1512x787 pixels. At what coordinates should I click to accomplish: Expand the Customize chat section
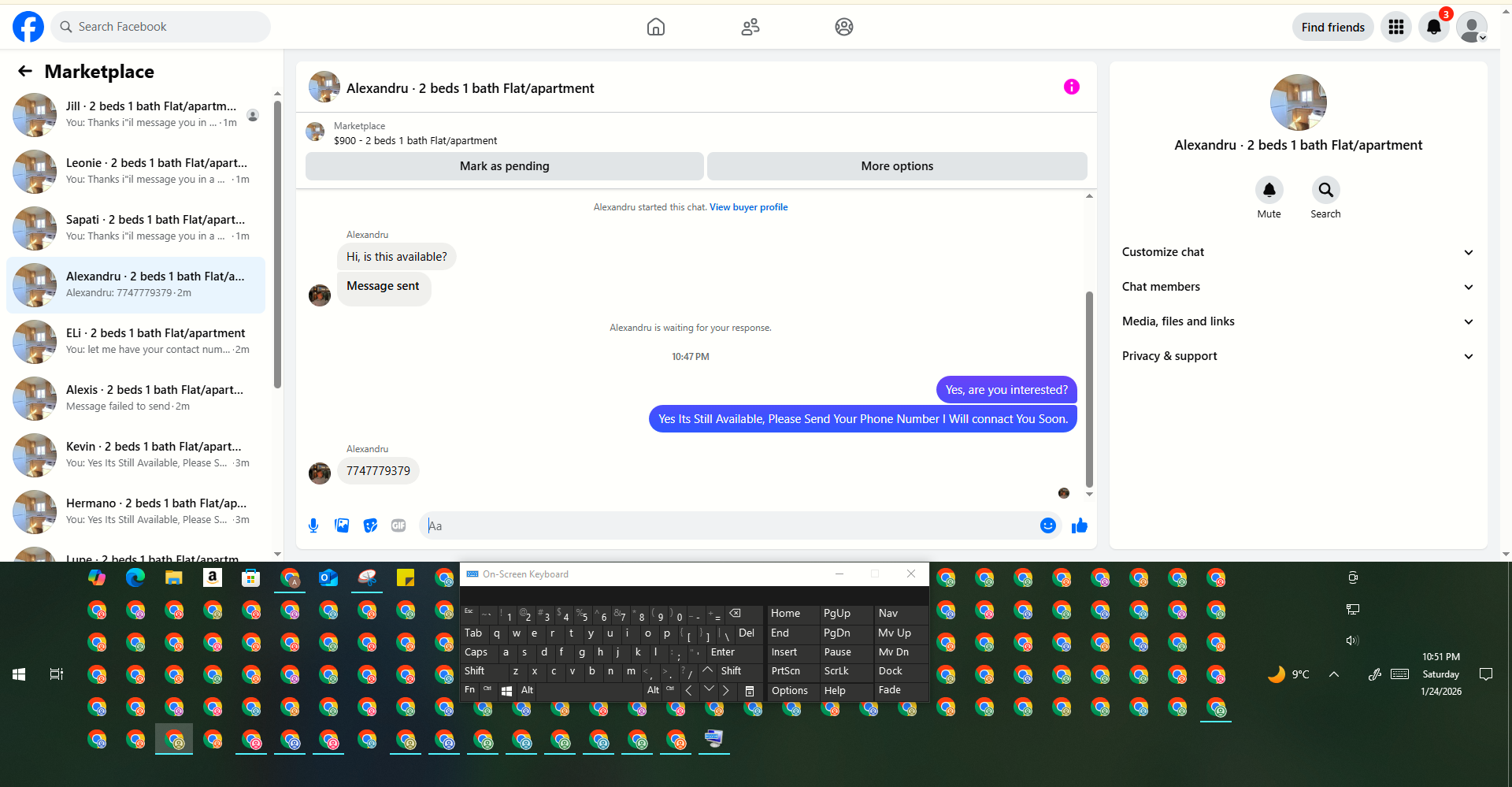point(1298,252)
